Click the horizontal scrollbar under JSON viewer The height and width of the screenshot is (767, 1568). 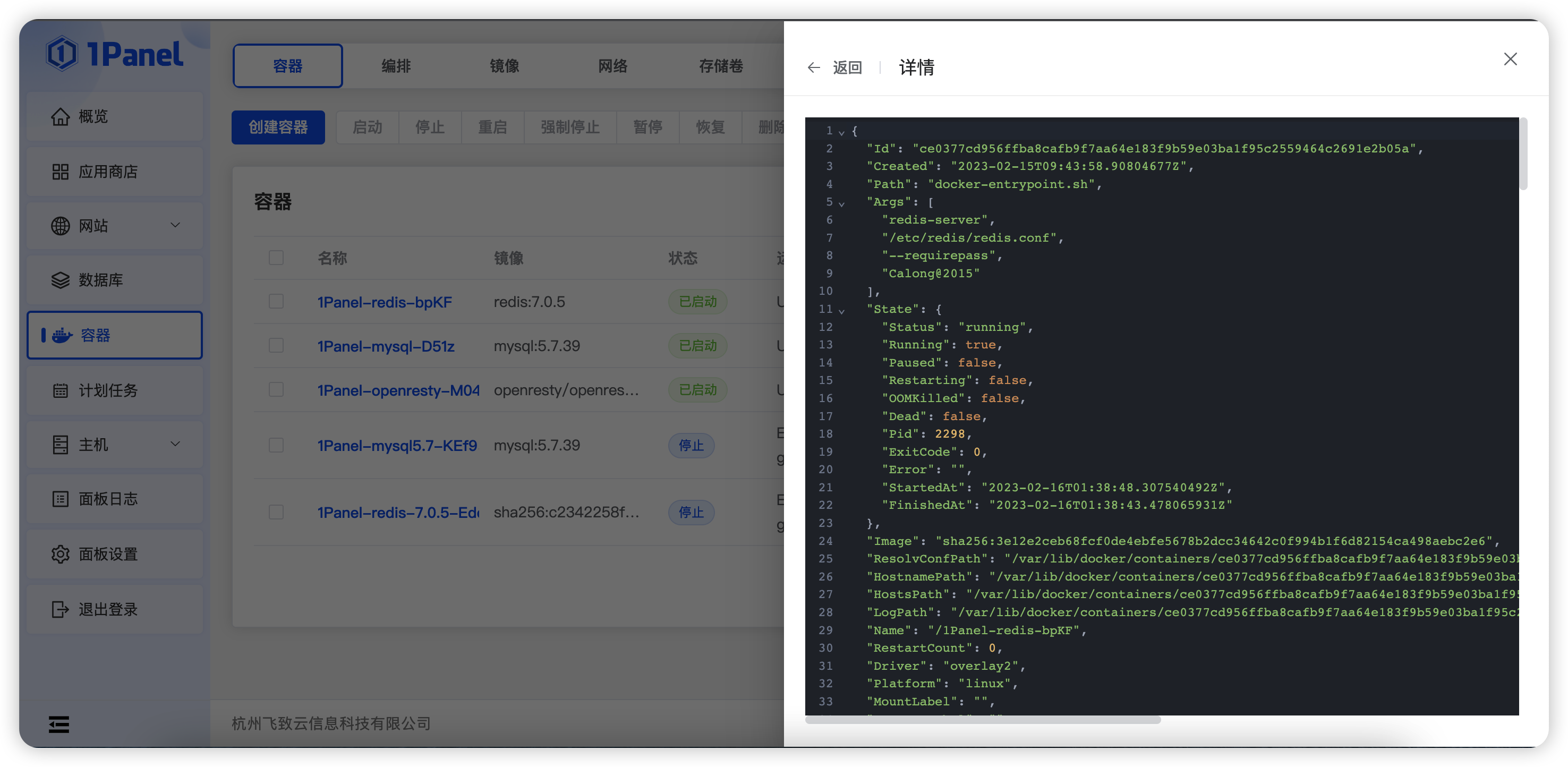983,720
